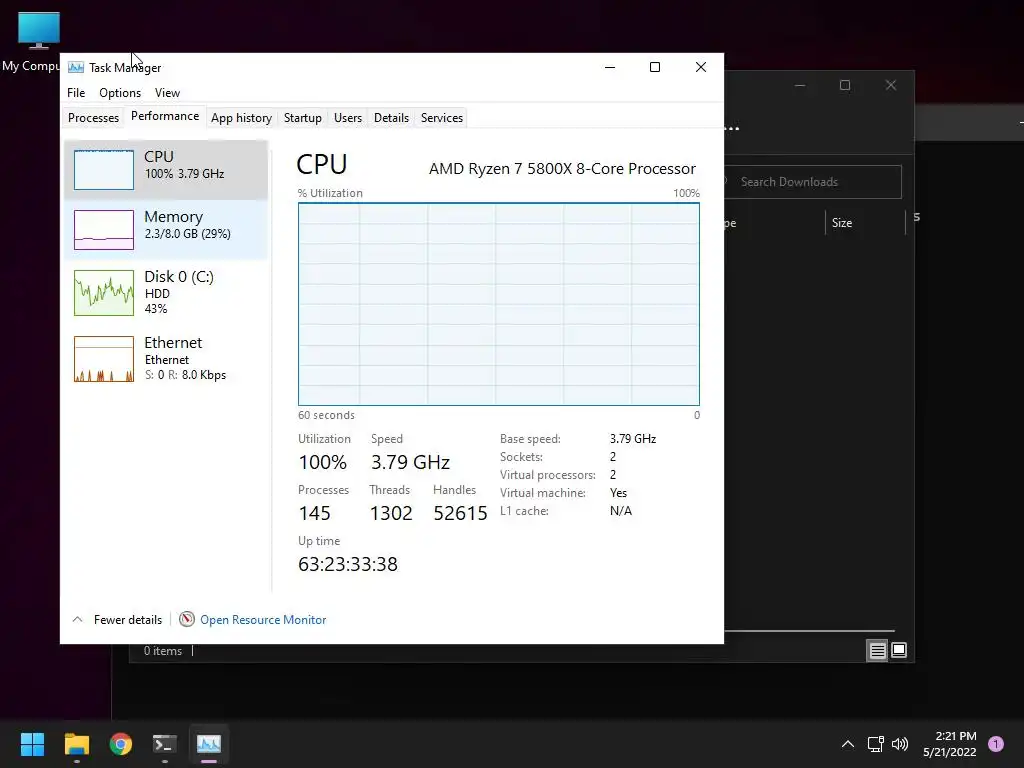Screen dimensions: 1024x768
Task: Select the CPU performance graph thumbnail
Action: 104,170
